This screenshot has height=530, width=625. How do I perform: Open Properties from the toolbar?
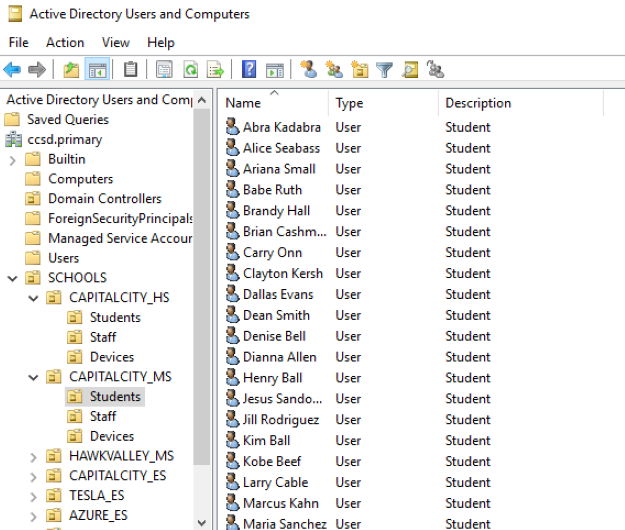[164, 70]
